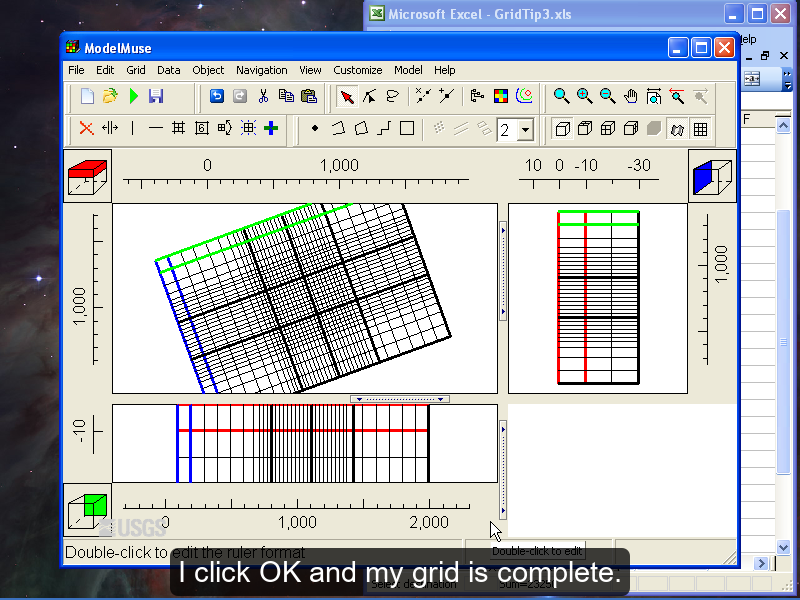
Task: Open the Model menu
Action: pyautogui.click(x=408, y=70)
